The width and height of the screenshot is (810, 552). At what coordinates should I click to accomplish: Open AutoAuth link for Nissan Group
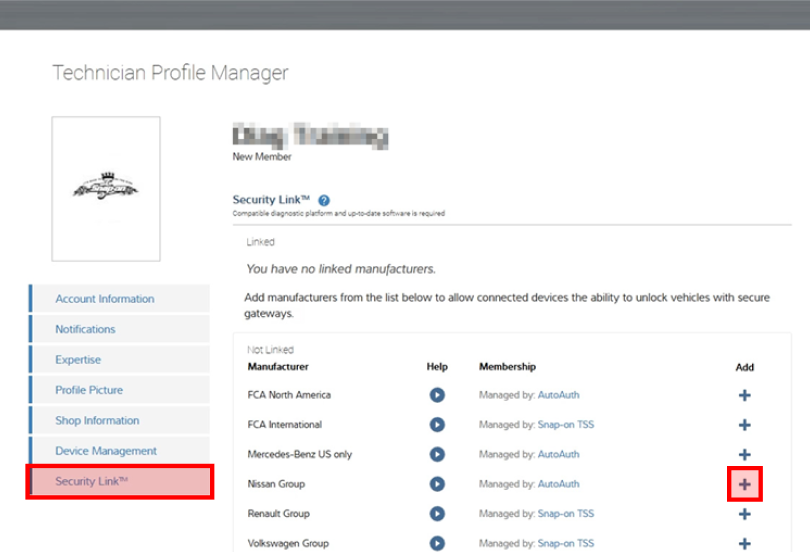tap(558, 484)
